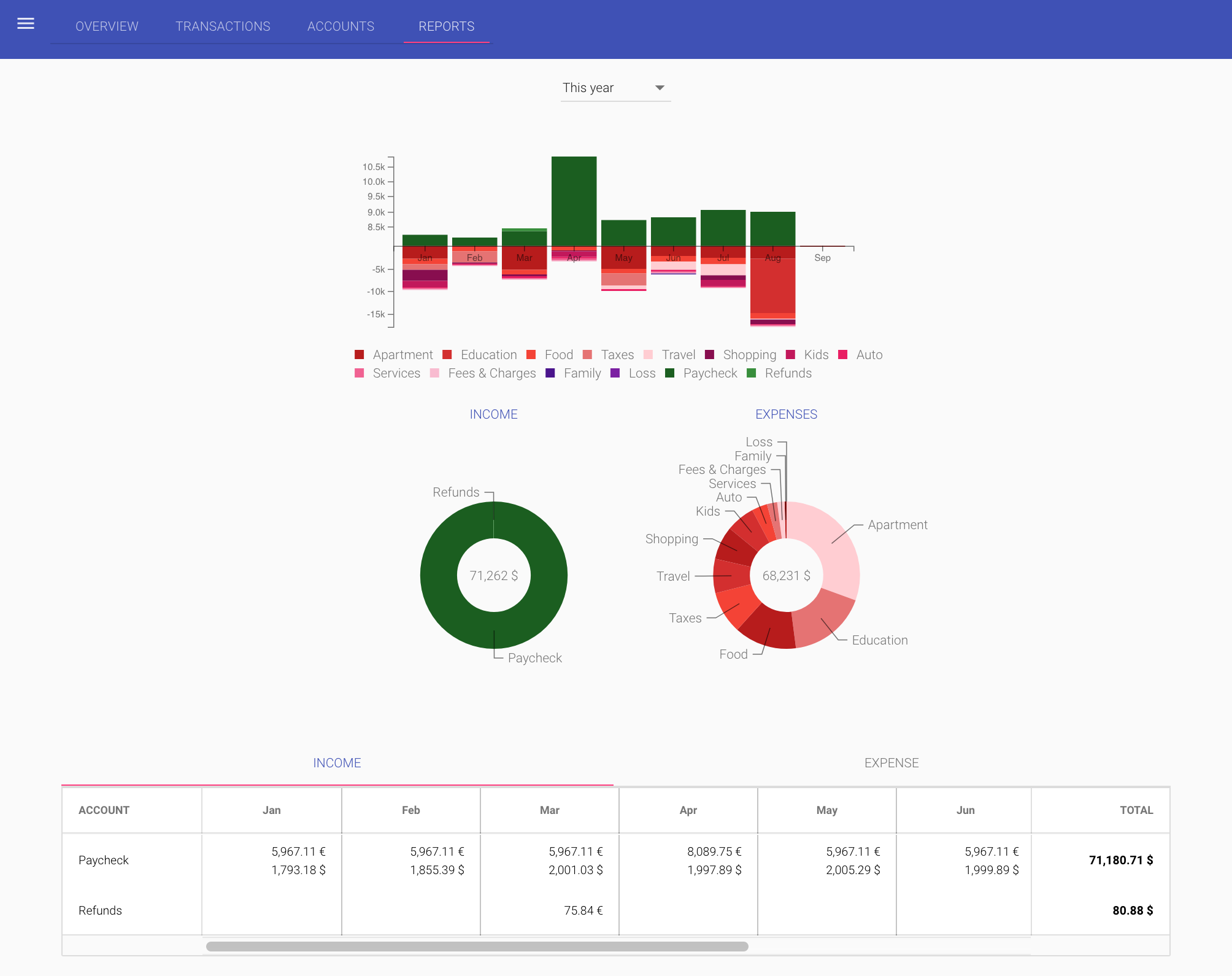
Task: Click the INCOME table tab
Action: (x=336, y=763)
